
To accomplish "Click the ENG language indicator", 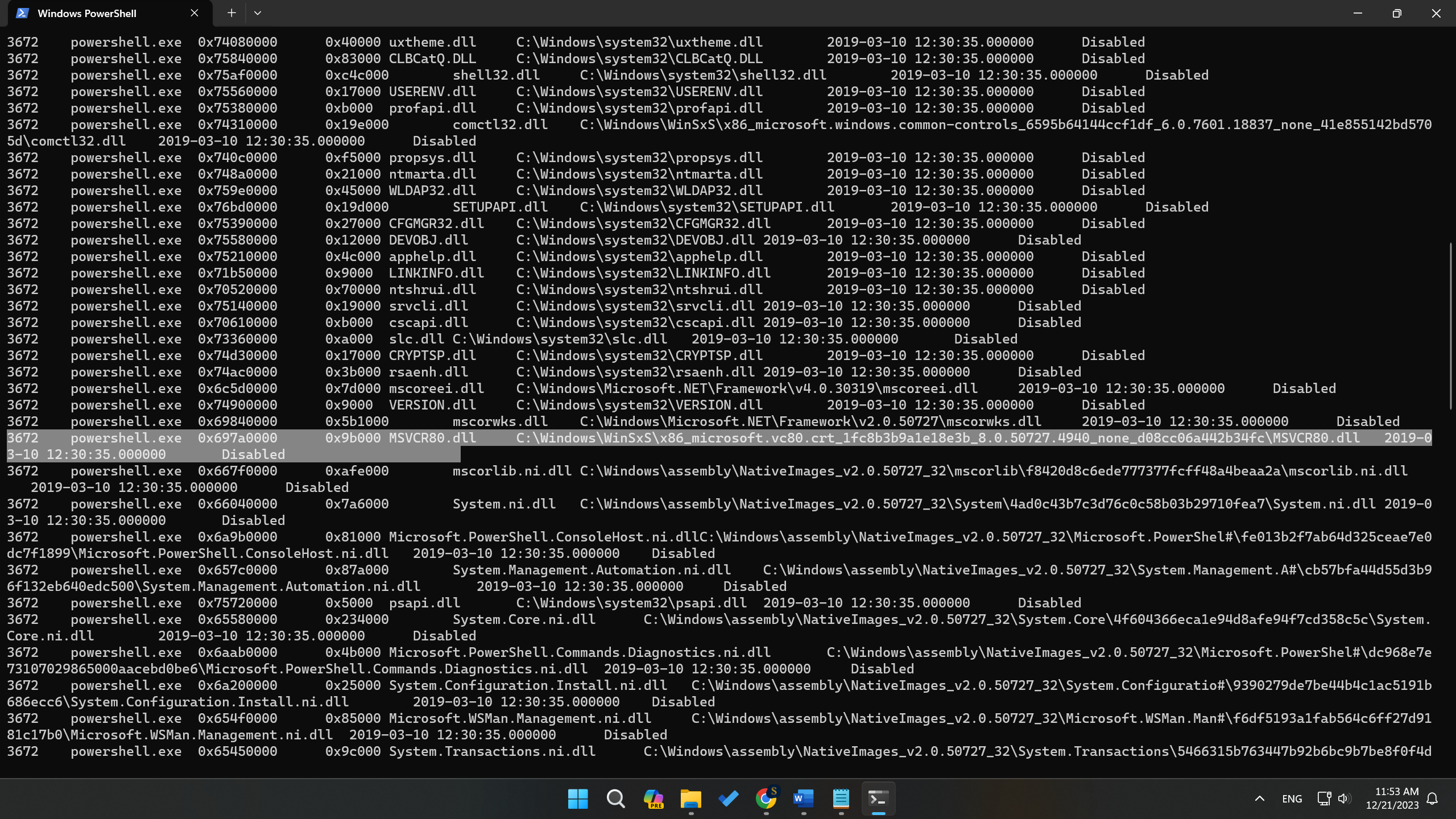I will click(x=1292, y=799).
